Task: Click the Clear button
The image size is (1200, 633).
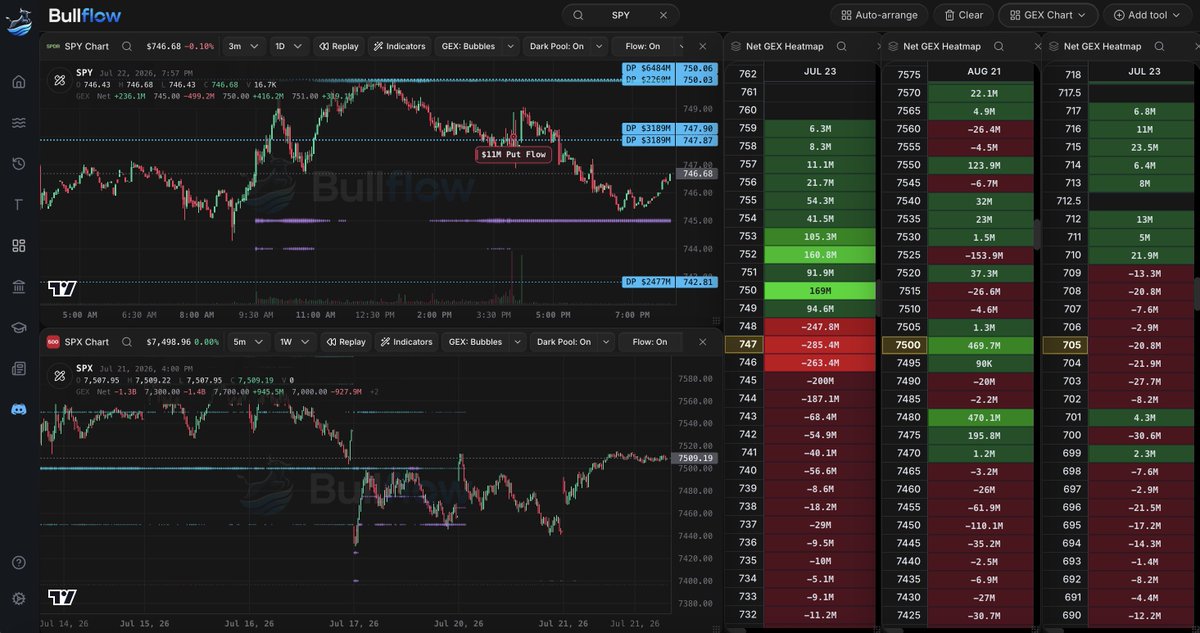Action: tap(964, 15)
